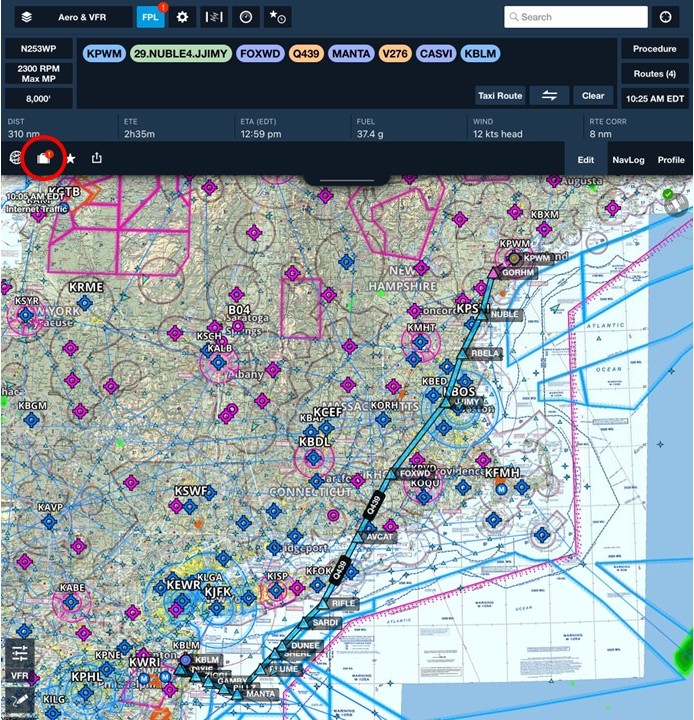Image resolution: width=694 pixels, height=720 pixels.
Task: Tap the center-on-location crosshair icon
Action: 666,17
